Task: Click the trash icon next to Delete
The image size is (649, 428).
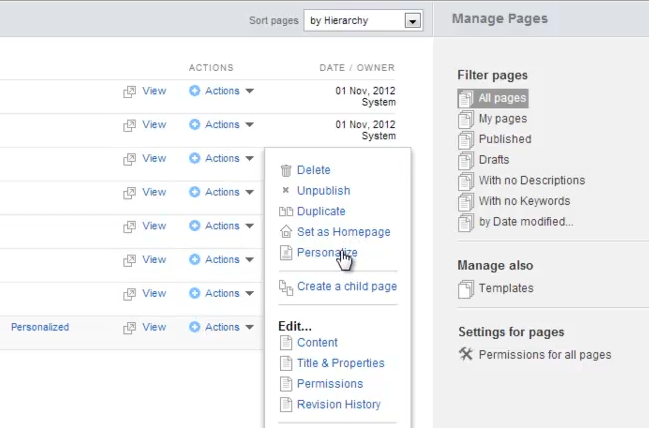Action: (286, 171)
